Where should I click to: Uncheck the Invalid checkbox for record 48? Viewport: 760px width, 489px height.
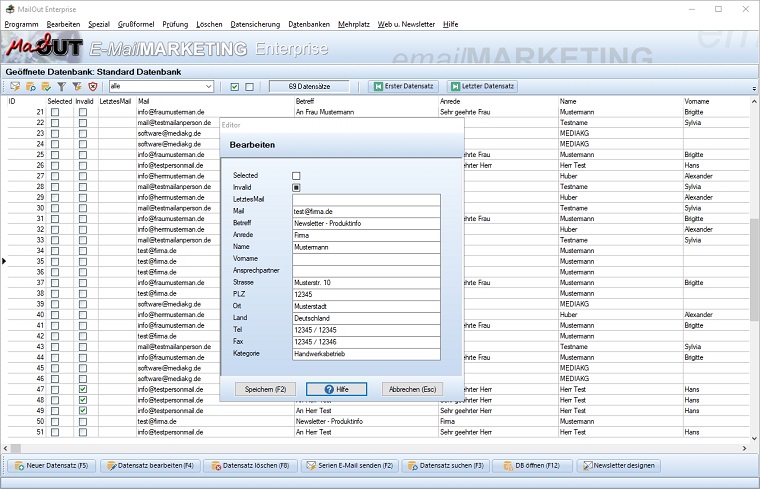click(83, 400)
